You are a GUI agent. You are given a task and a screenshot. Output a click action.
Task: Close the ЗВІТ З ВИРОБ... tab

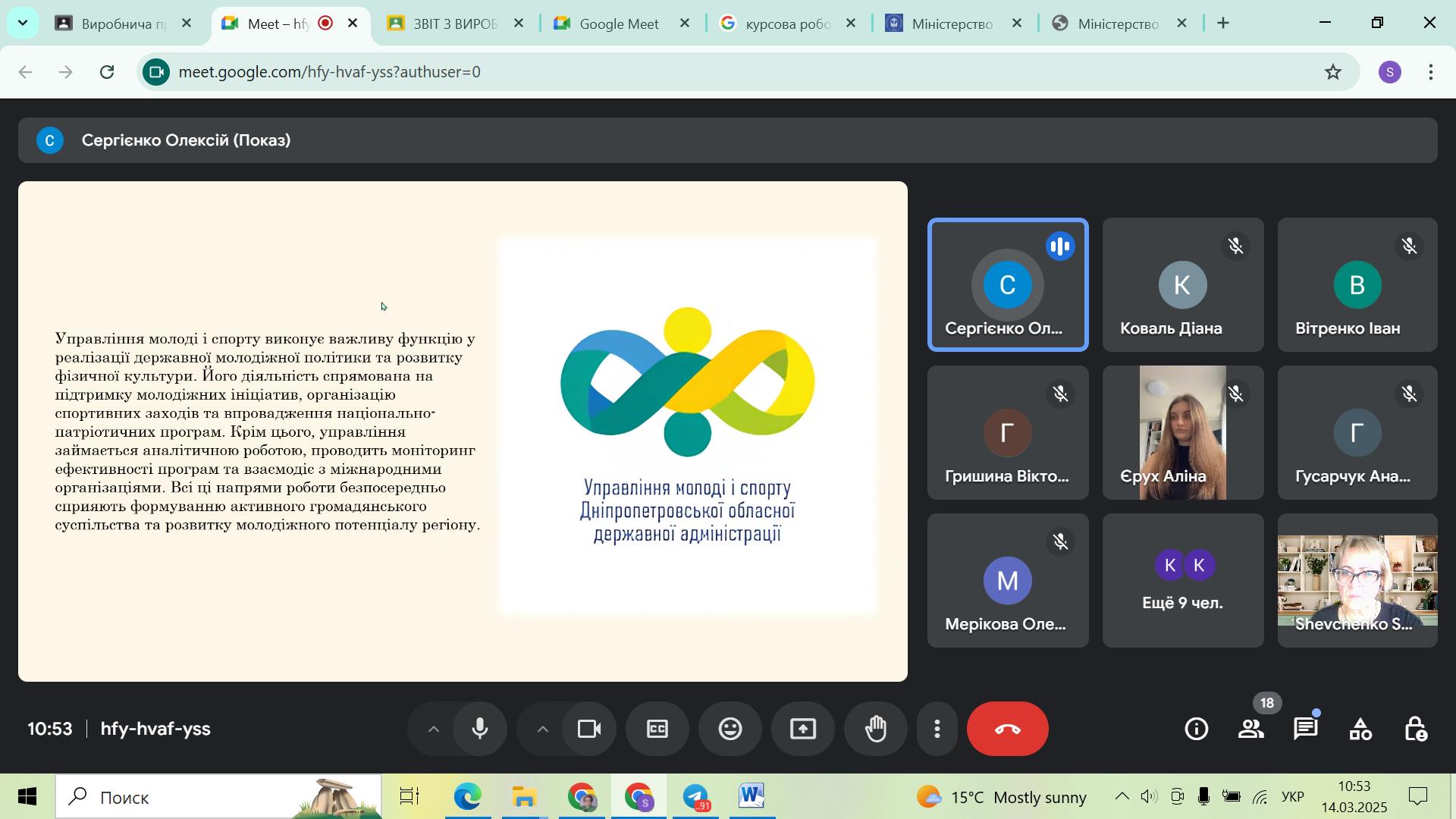point(519,24)
